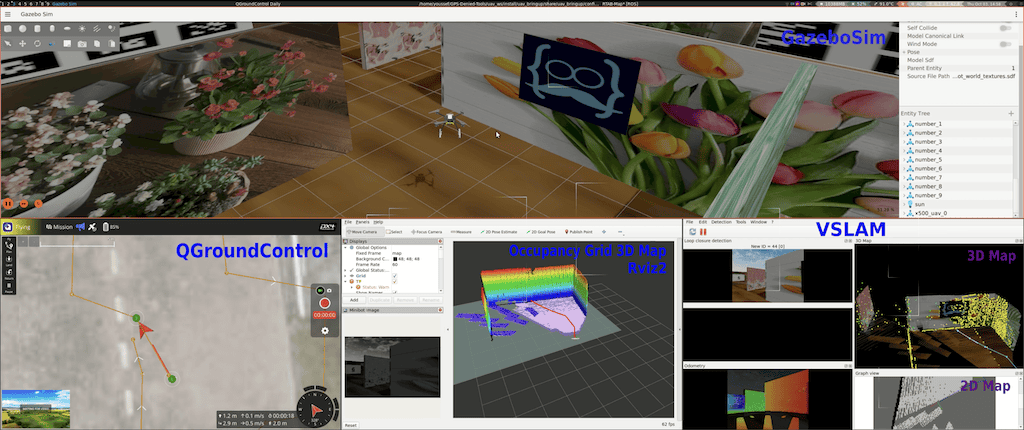Open Rviz File menu
Image resolution: width=1024 pixels, height=430 pixels.
tap(348, 222)
